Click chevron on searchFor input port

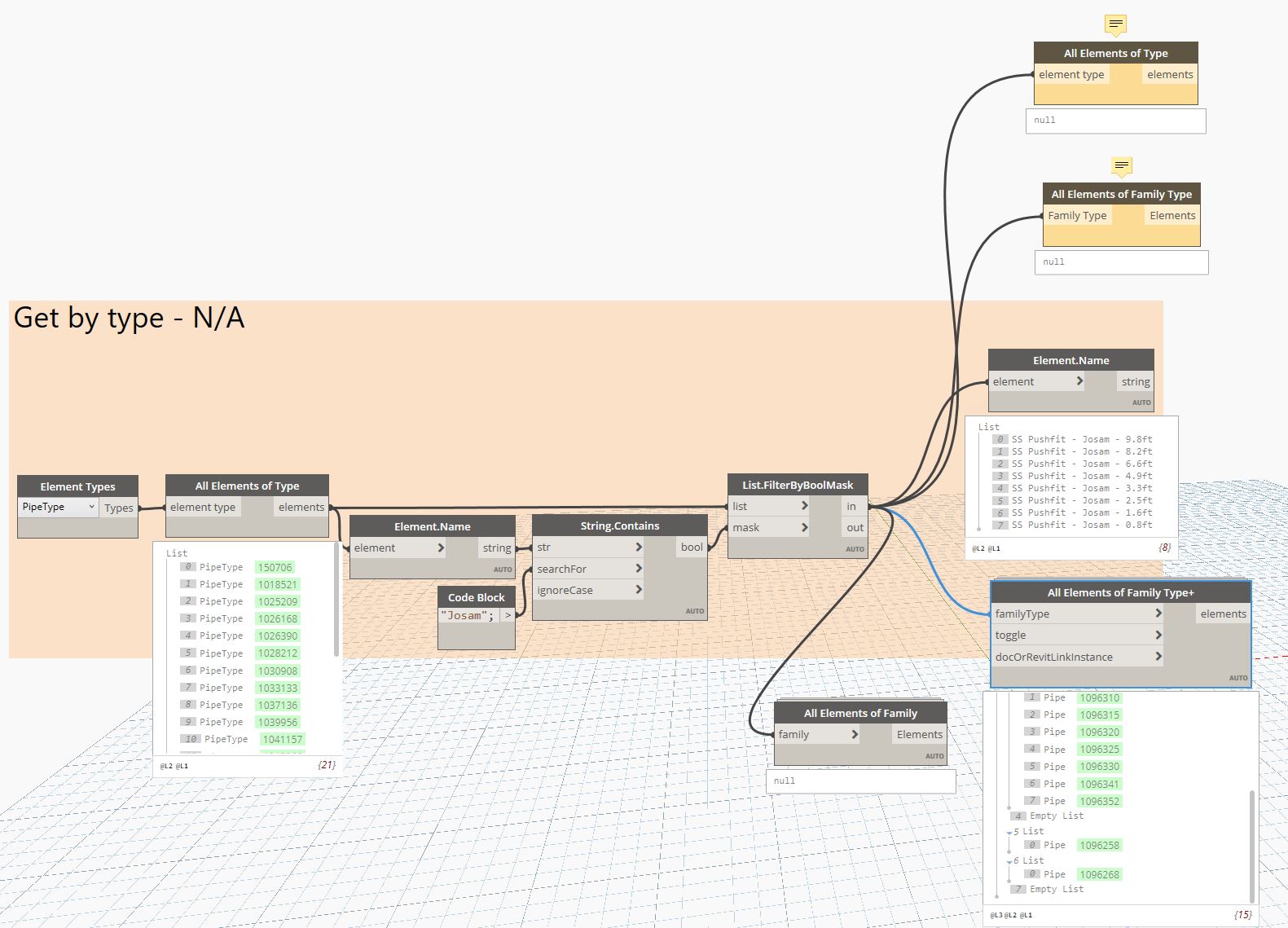click(639, 569)
